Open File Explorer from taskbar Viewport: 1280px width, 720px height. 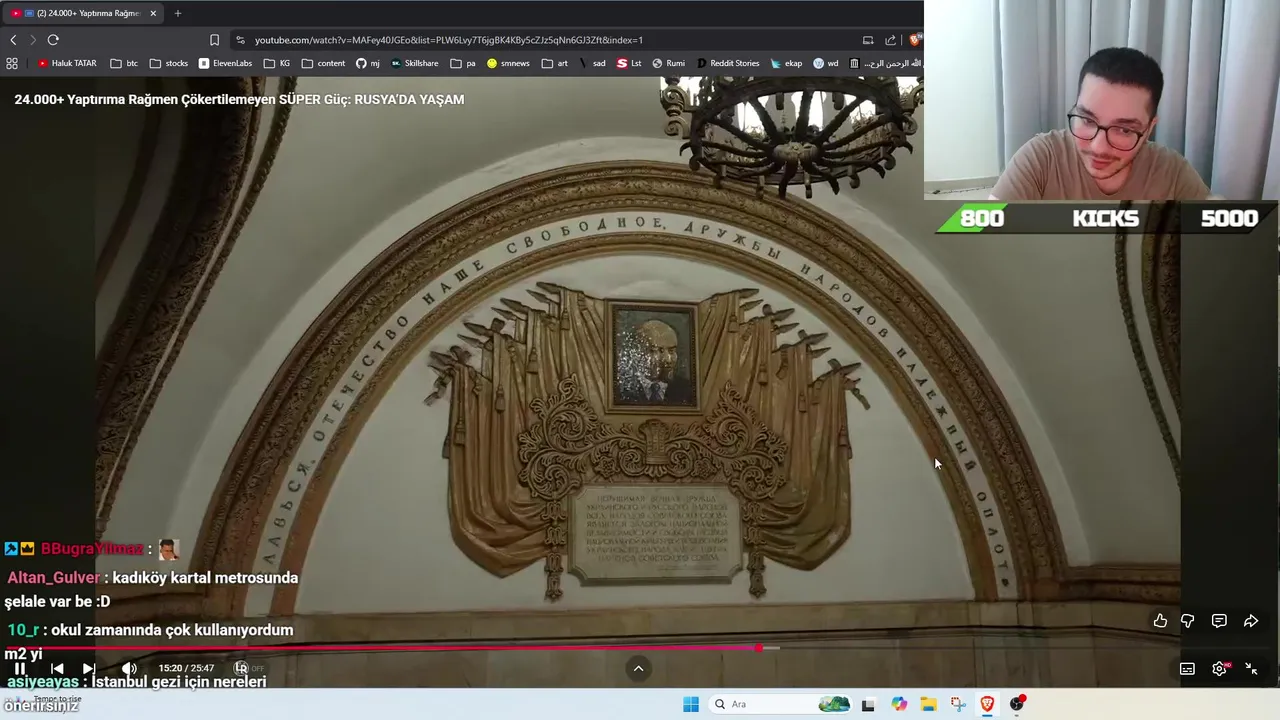coord(928,704)
